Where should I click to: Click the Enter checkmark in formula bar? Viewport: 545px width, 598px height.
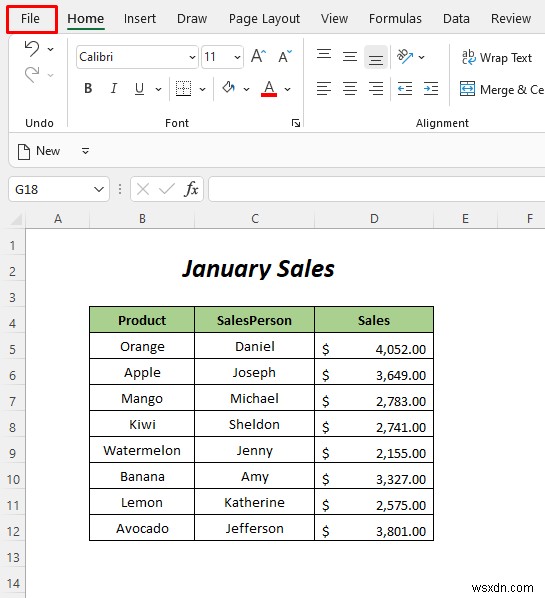click(167, 189)
